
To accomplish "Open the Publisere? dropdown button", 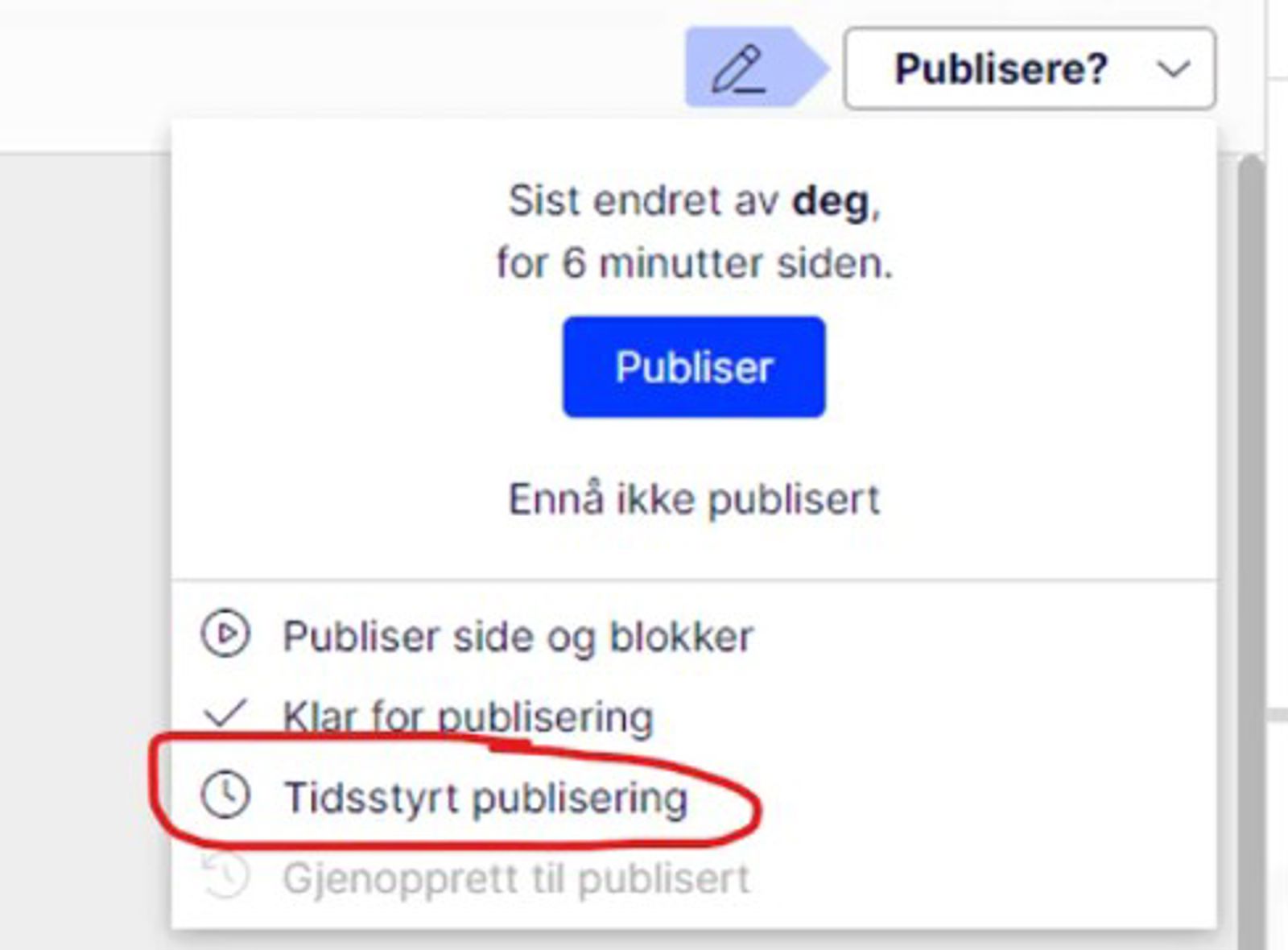I will pyautogui.click(x=1001, y=68).
